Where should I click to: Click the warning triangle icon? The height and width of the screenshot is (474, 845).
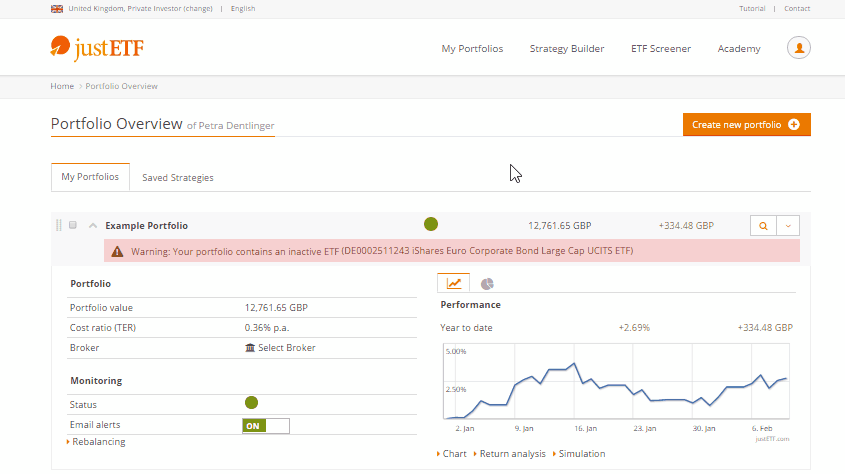click(118, 251)
